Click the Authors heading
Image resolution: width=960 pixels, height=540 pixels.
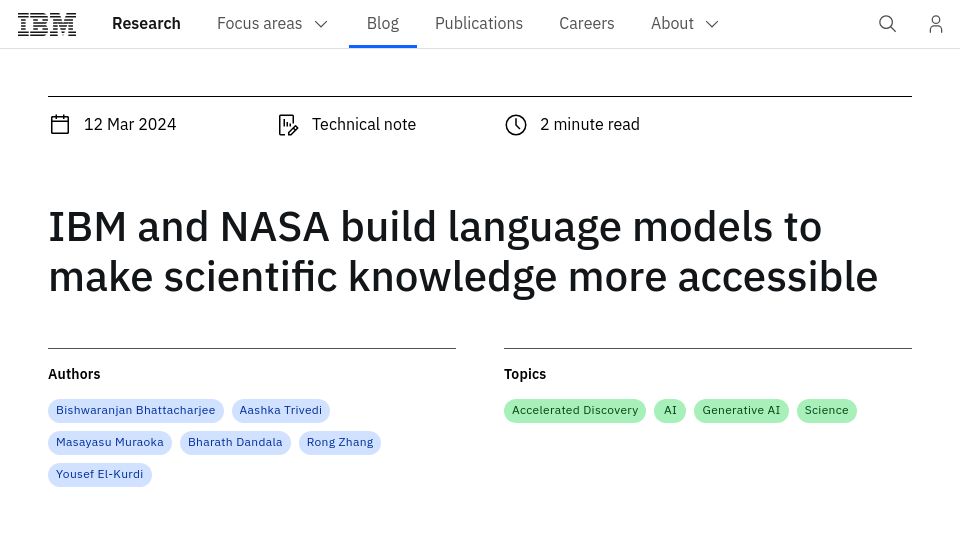pyautogui.click(x=74, y=374)
